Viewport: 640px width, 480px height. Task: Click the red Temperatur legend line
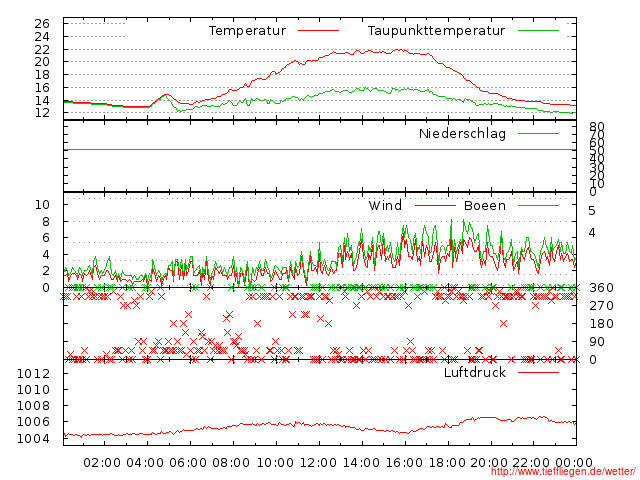[318, 31]
